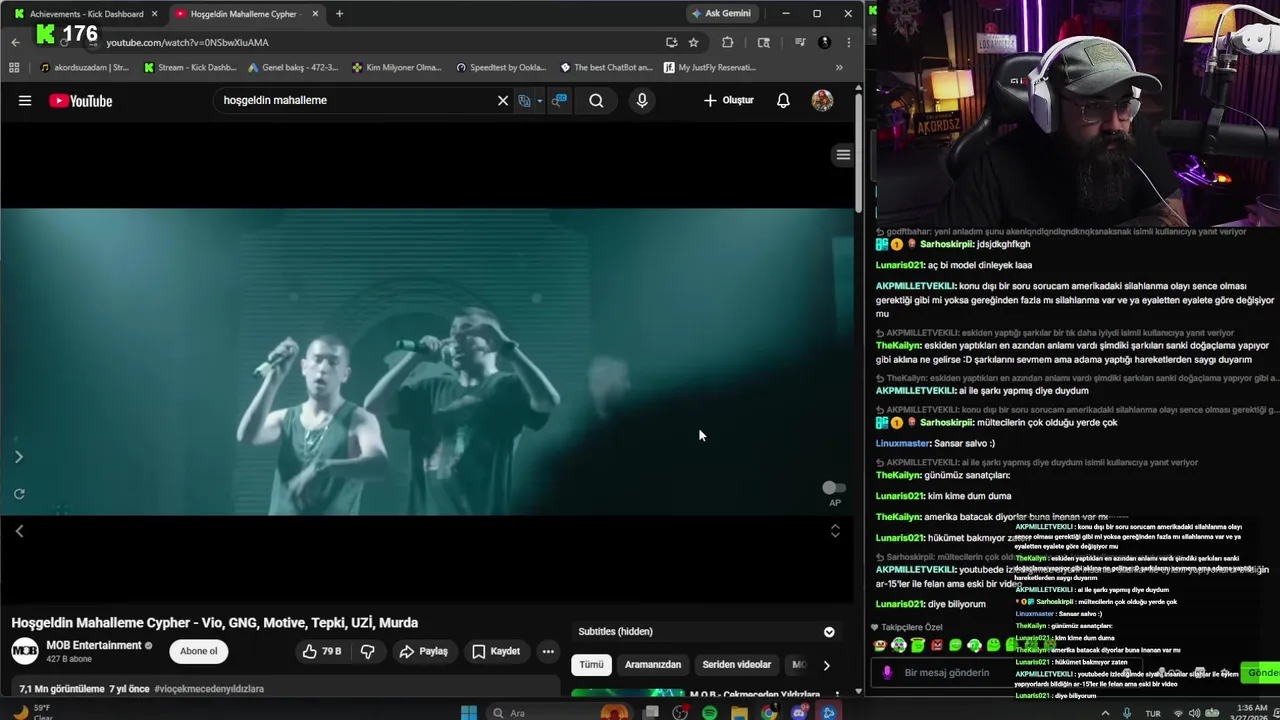Open the Genel bakış bookmark
Viewport: 1280px width, 720px height.
click(293, 68)
